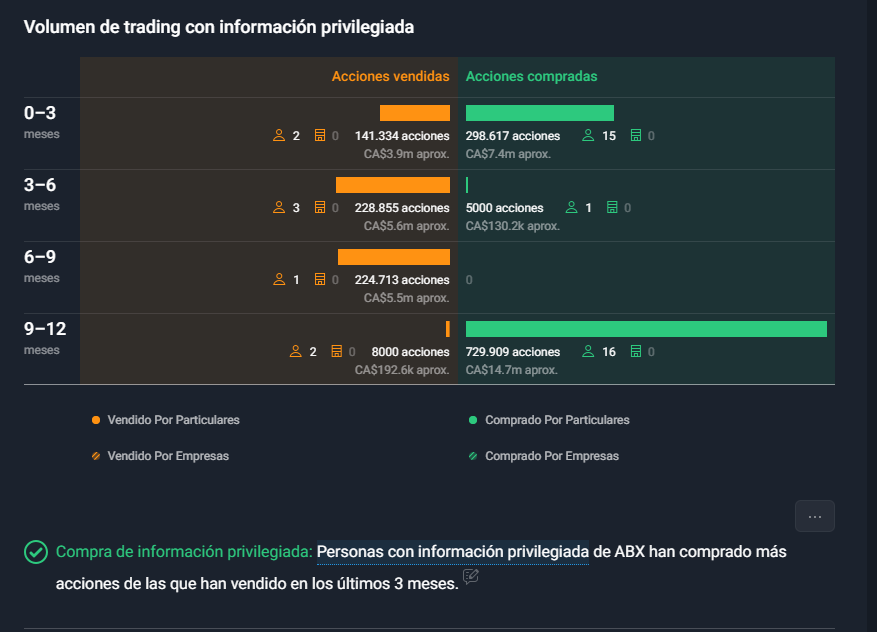
Task: Click 'CA$3.9m aprox.' amount
Action: [x=407, y=154]
